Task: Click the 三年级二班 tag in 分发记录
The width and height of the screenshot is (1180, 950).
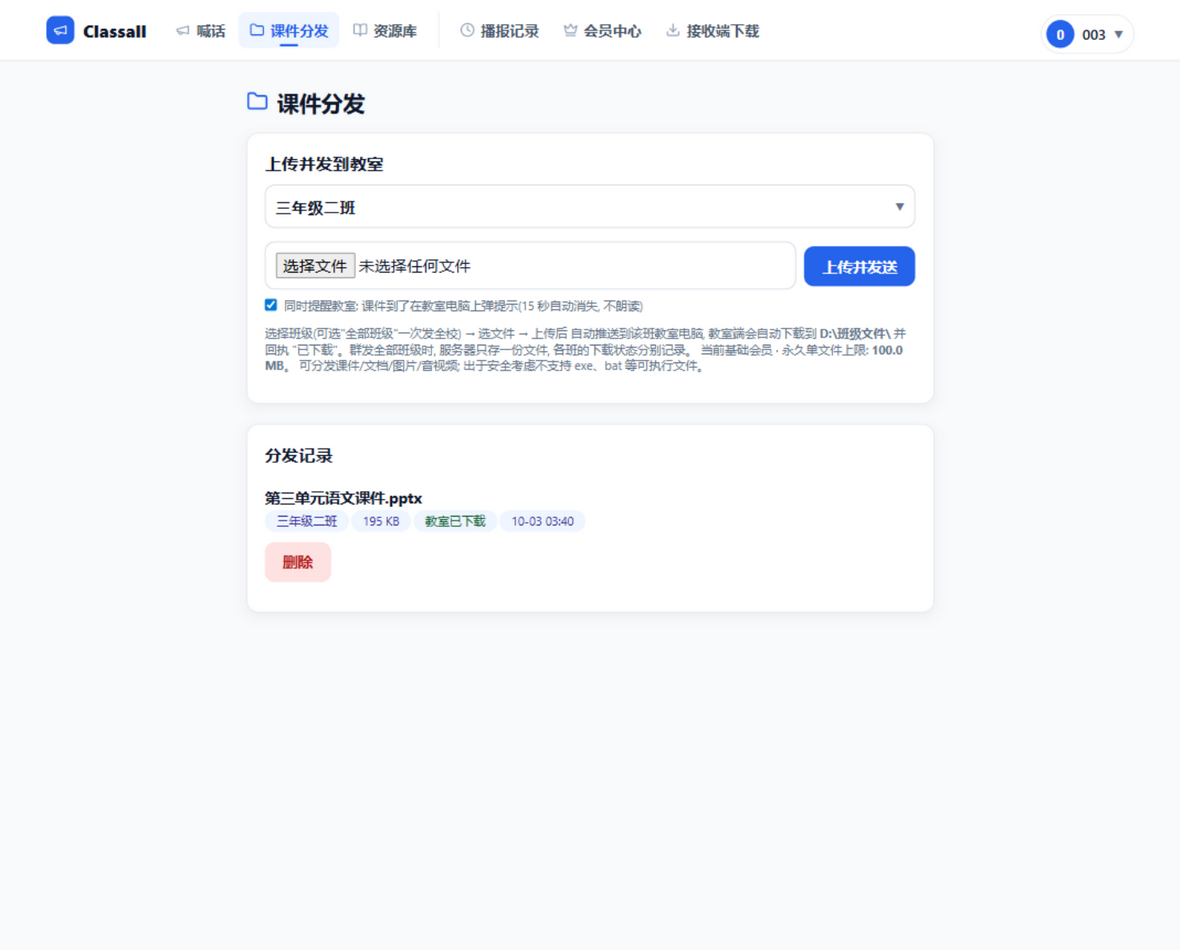Action: 306,522
